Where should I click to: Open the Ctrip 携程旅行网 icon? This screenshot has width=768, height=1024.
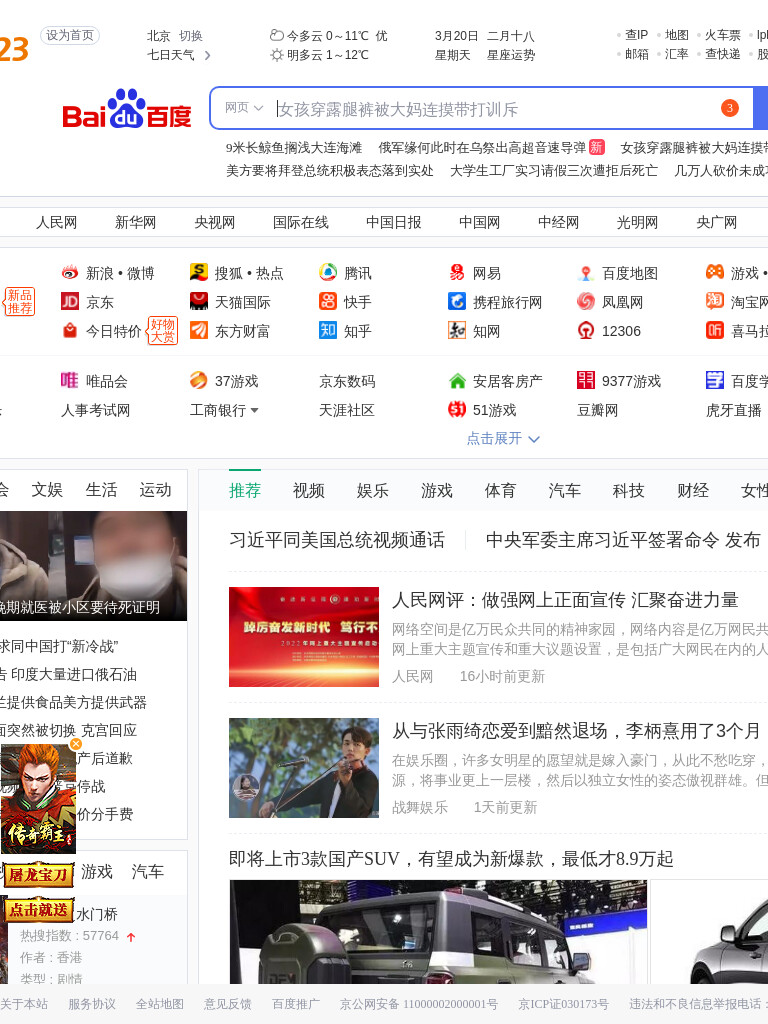pos(456,301)
